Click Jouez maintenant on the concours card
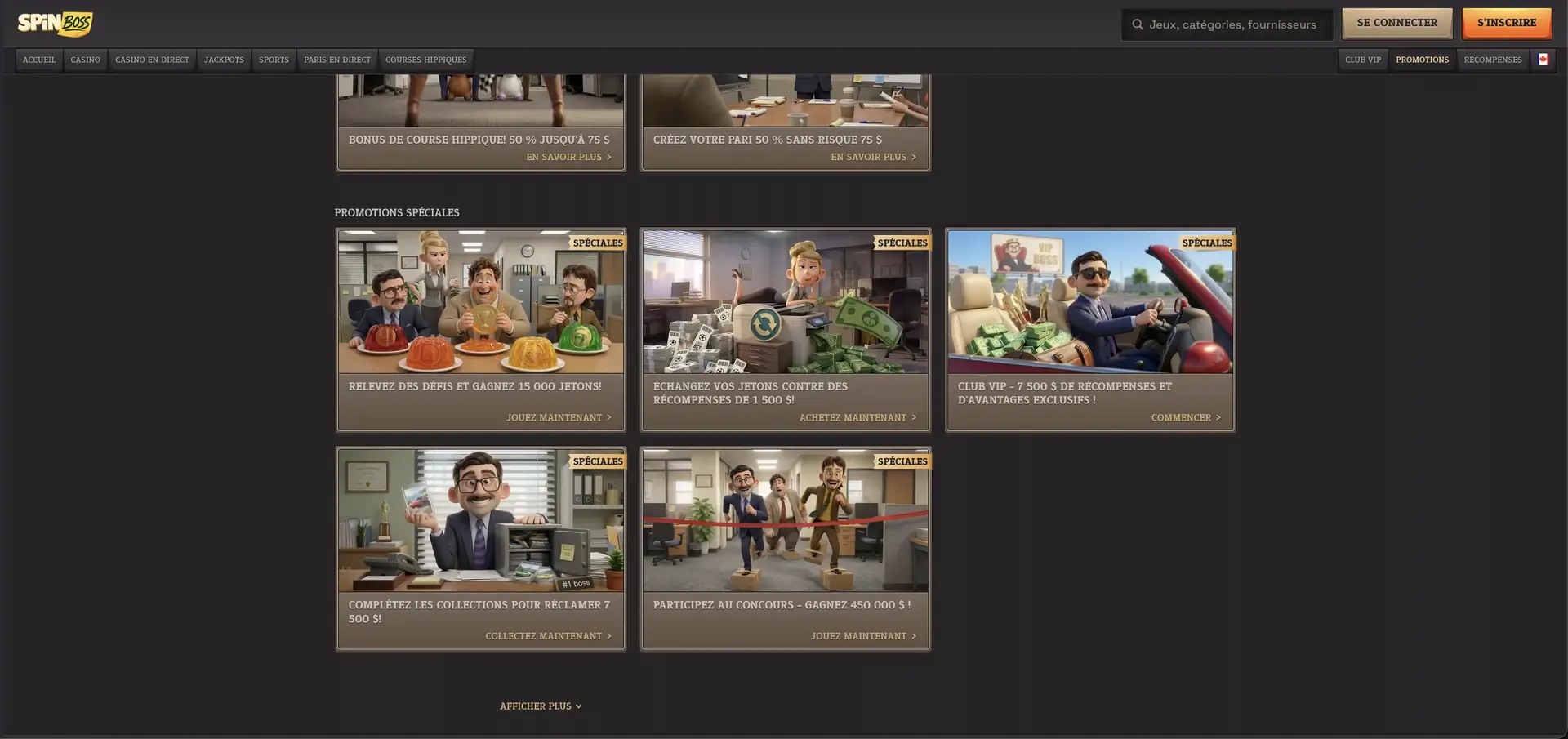 (863, 636)
